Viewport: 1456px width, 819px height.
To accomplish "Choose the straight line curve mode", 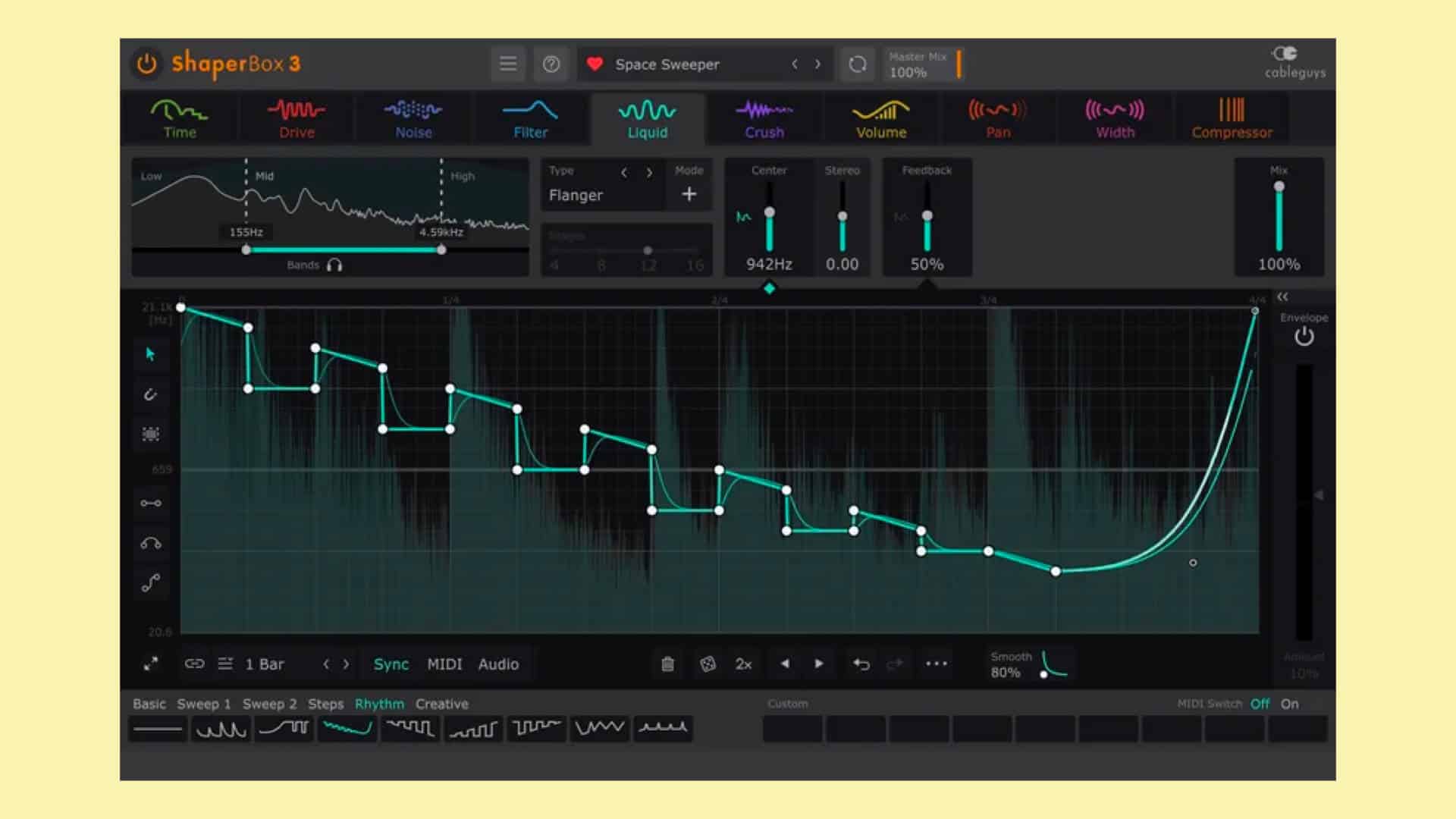I will (151, 503).
